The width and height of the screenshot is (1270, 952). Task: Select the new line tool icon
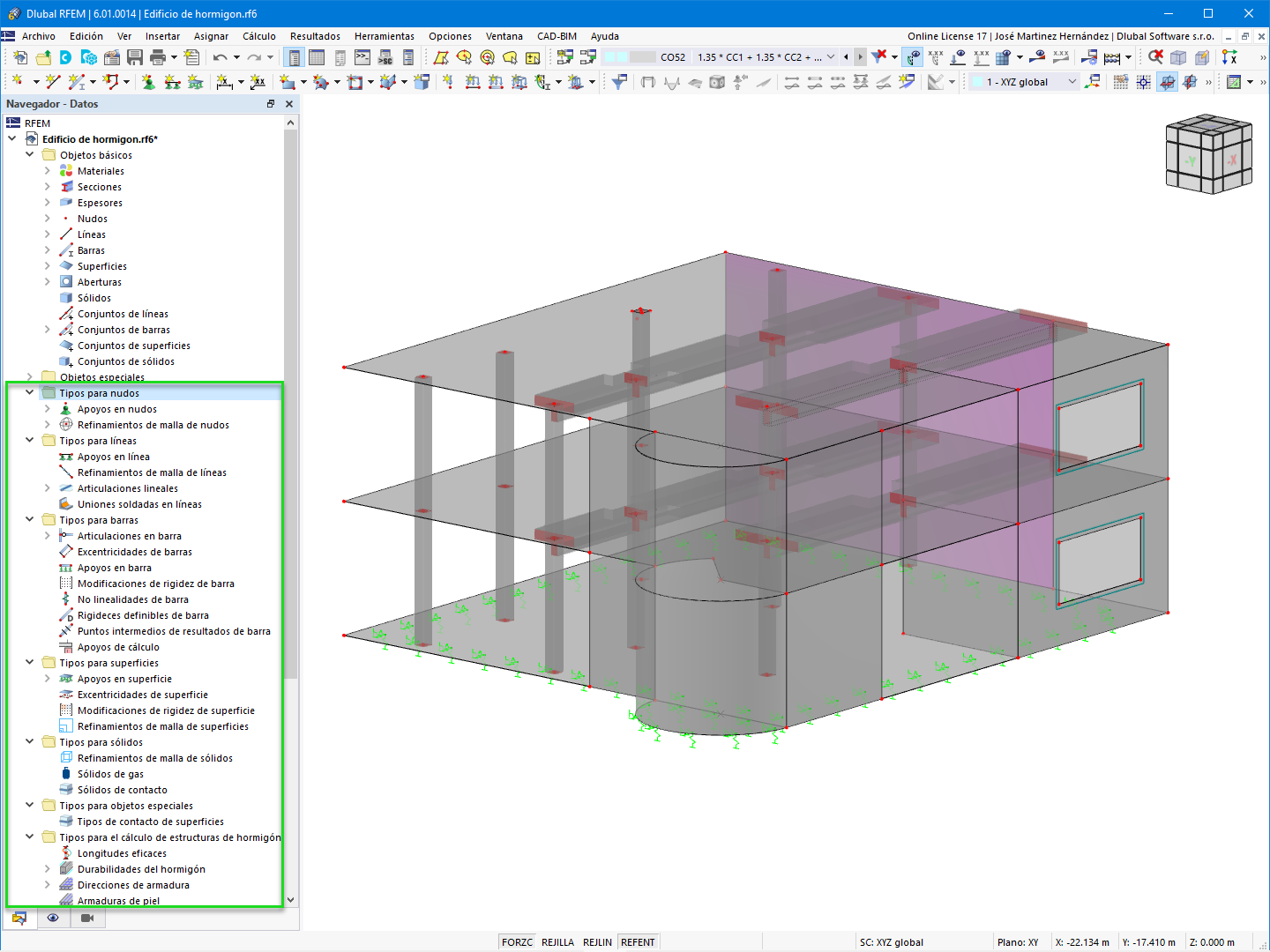tap(53, 82)
